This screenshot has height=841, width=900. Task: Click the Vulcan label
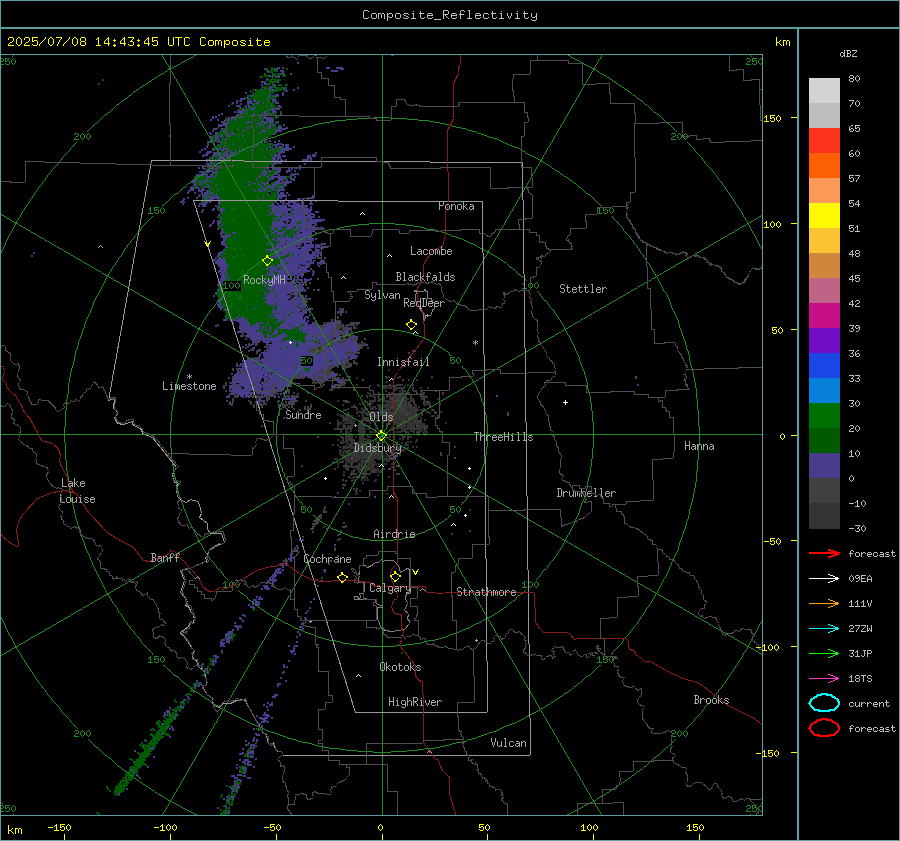click(x=508, y=743)
